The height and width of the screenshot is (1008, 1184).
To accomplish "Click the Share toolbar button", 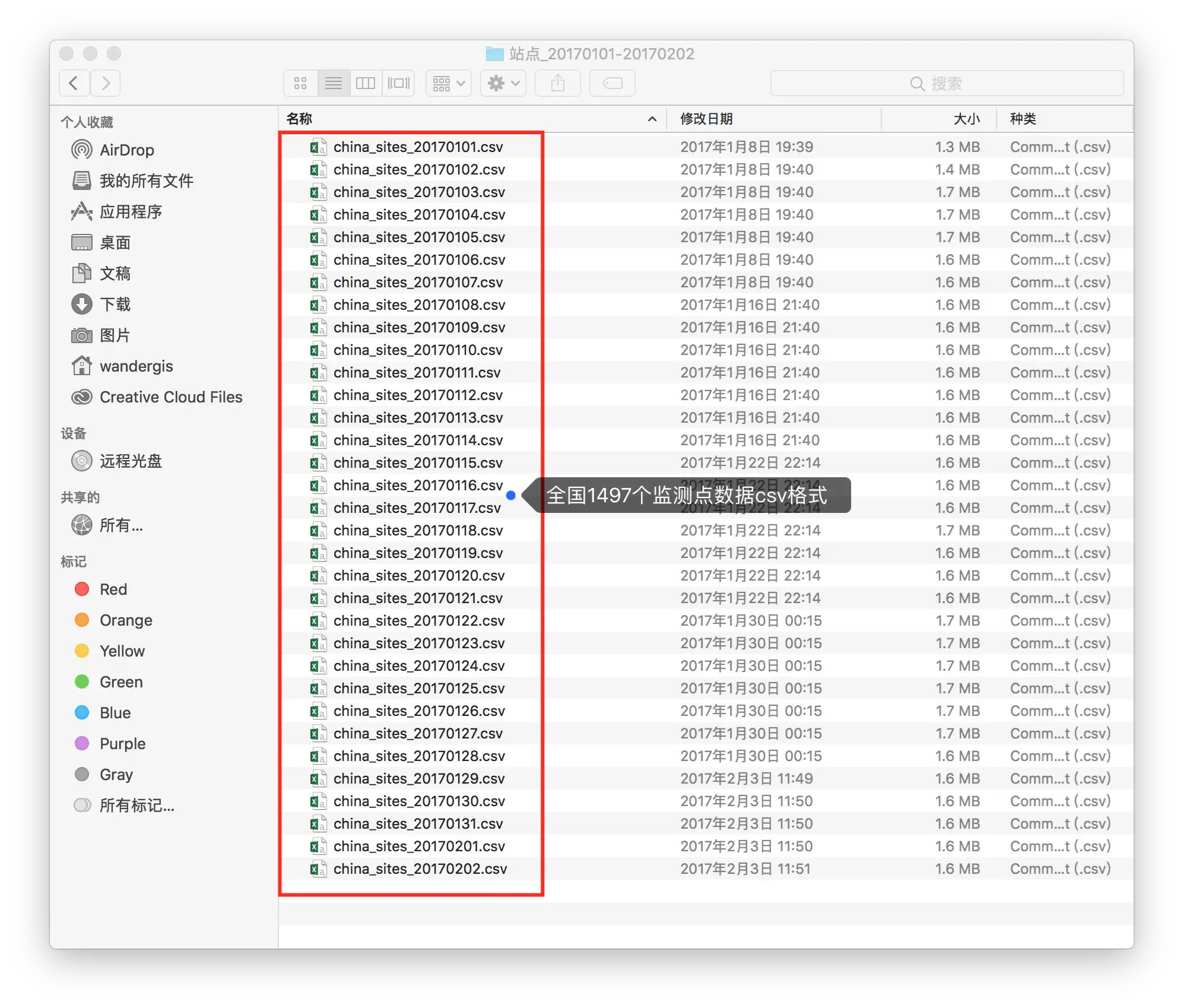I will pos(557,83).
